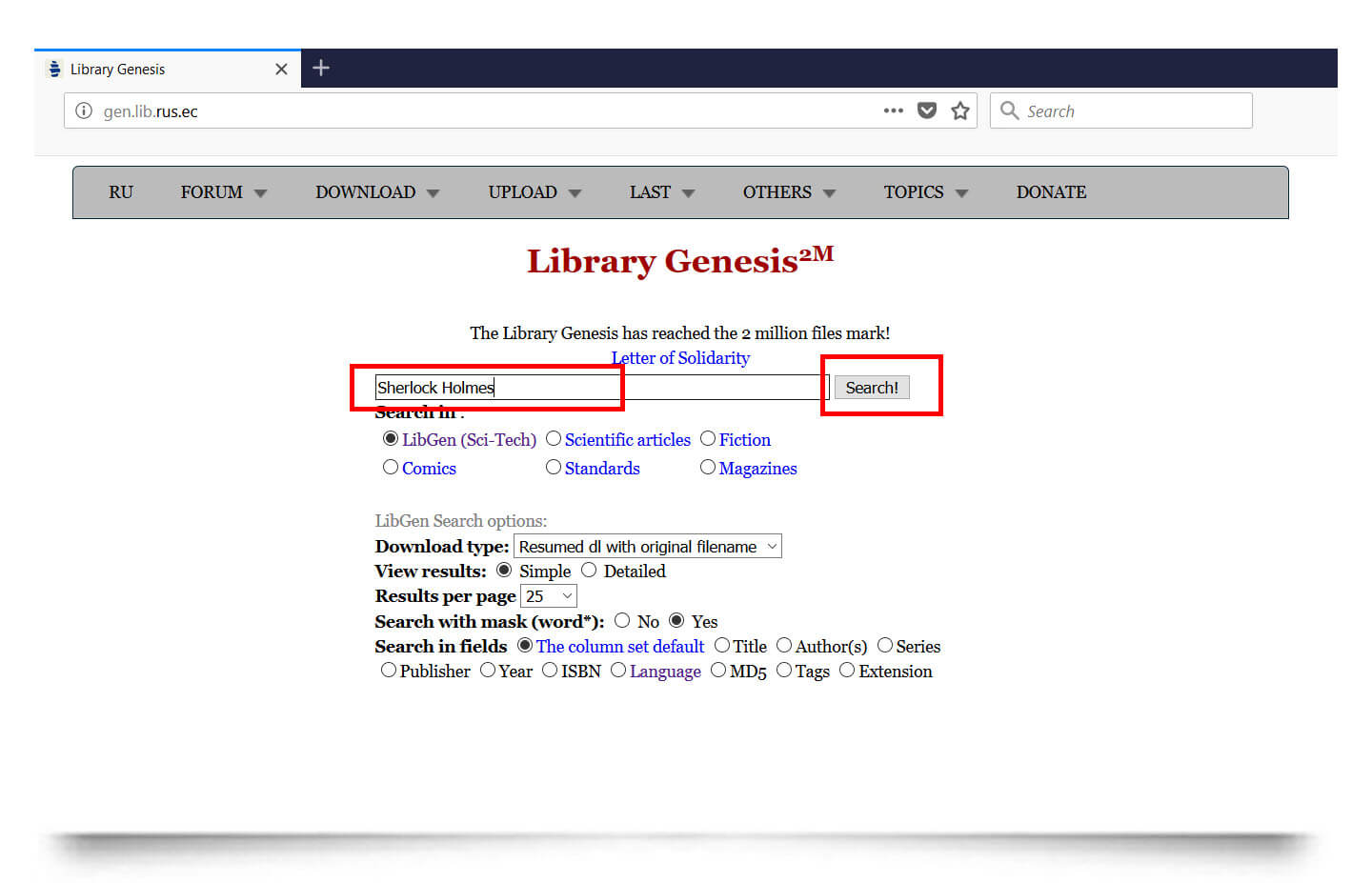Select Scientific articles radio button
The image size is (1372, 883).
[554, 439]
